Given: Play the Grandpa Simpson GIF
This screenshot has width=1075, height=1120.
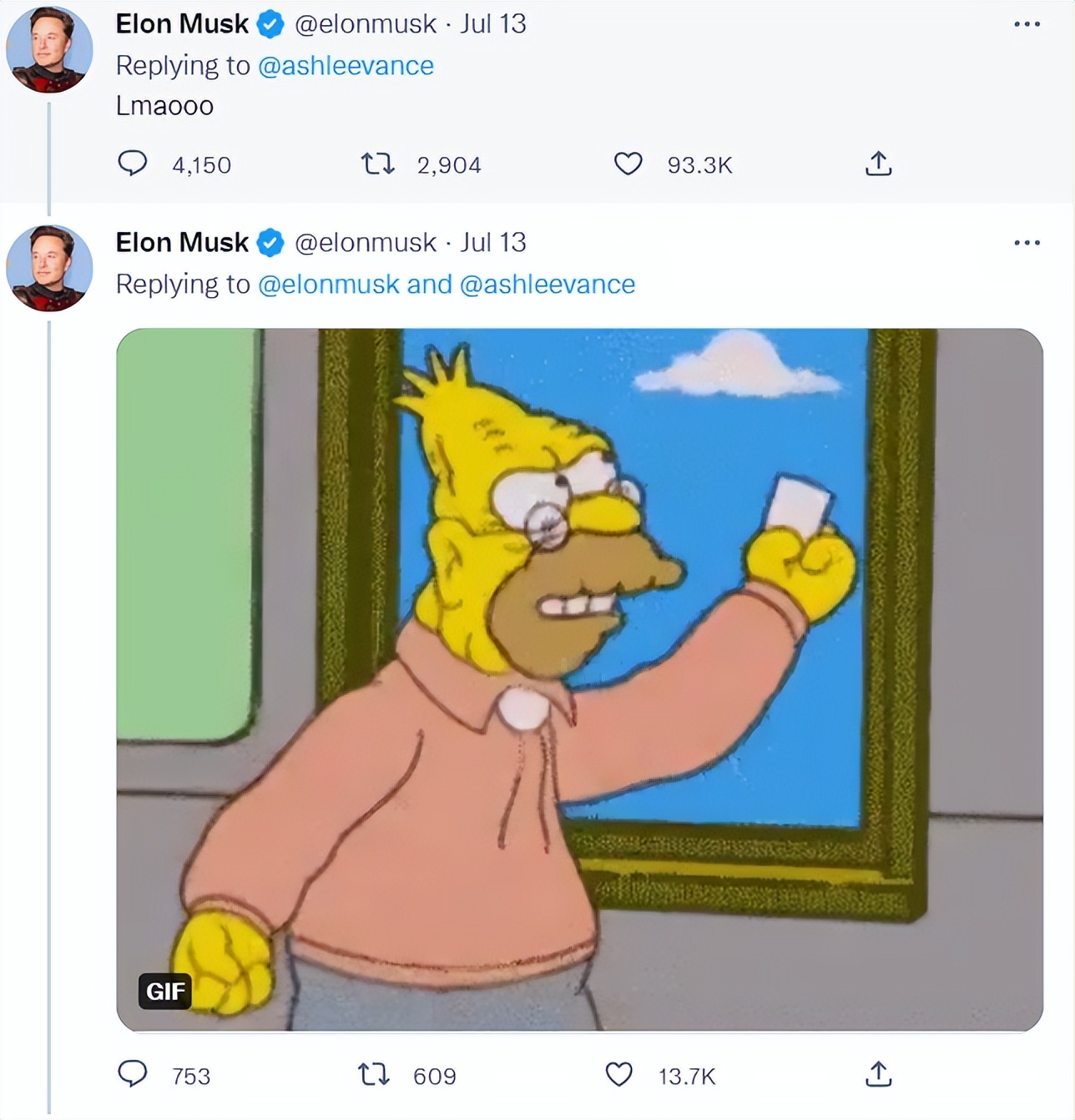Looking at the screenshot, I should [579, 679].
